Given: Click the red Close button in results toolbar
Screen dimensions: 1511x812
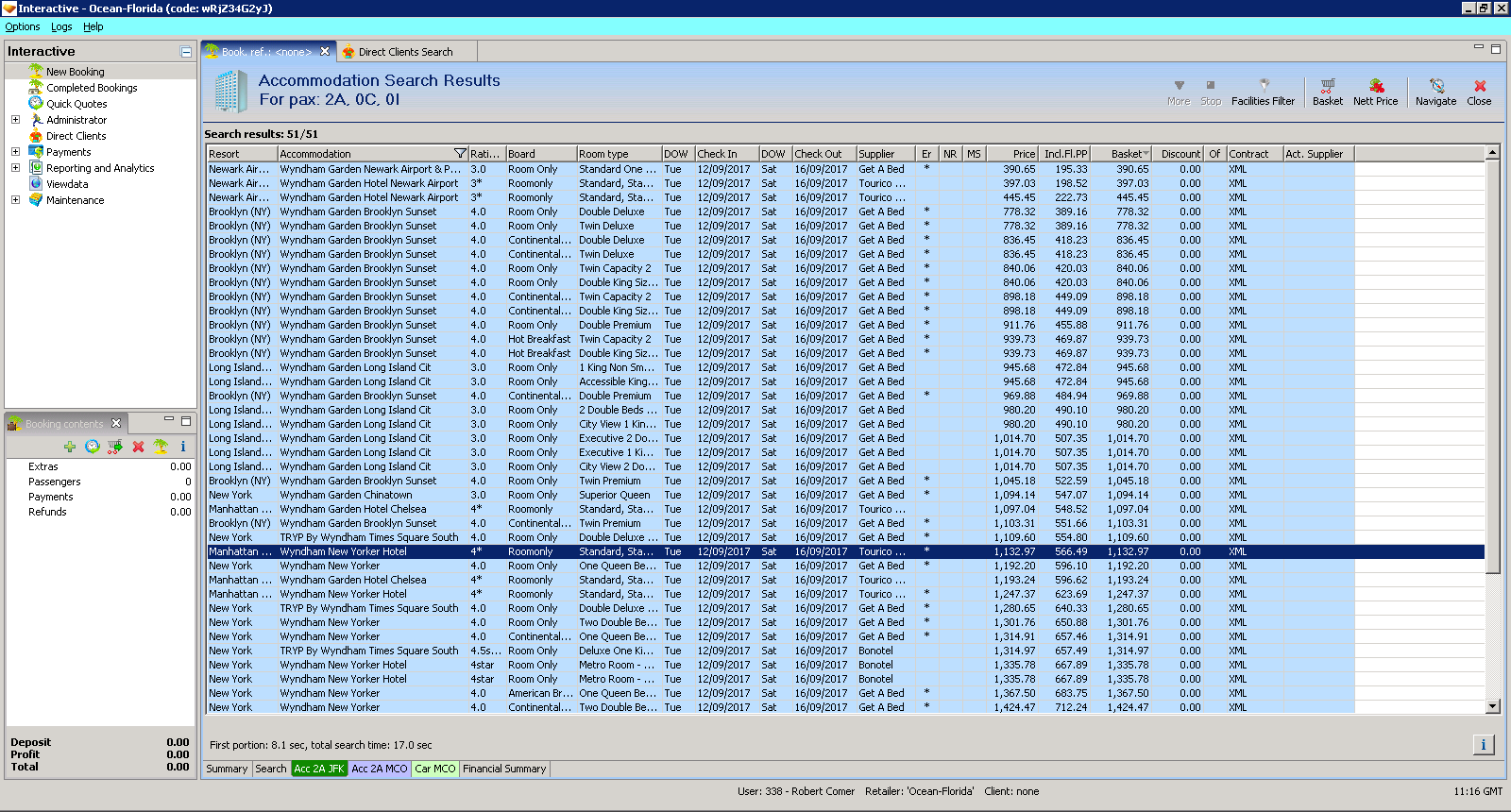Looking at the screenshot, I should tap(1479, 92).
